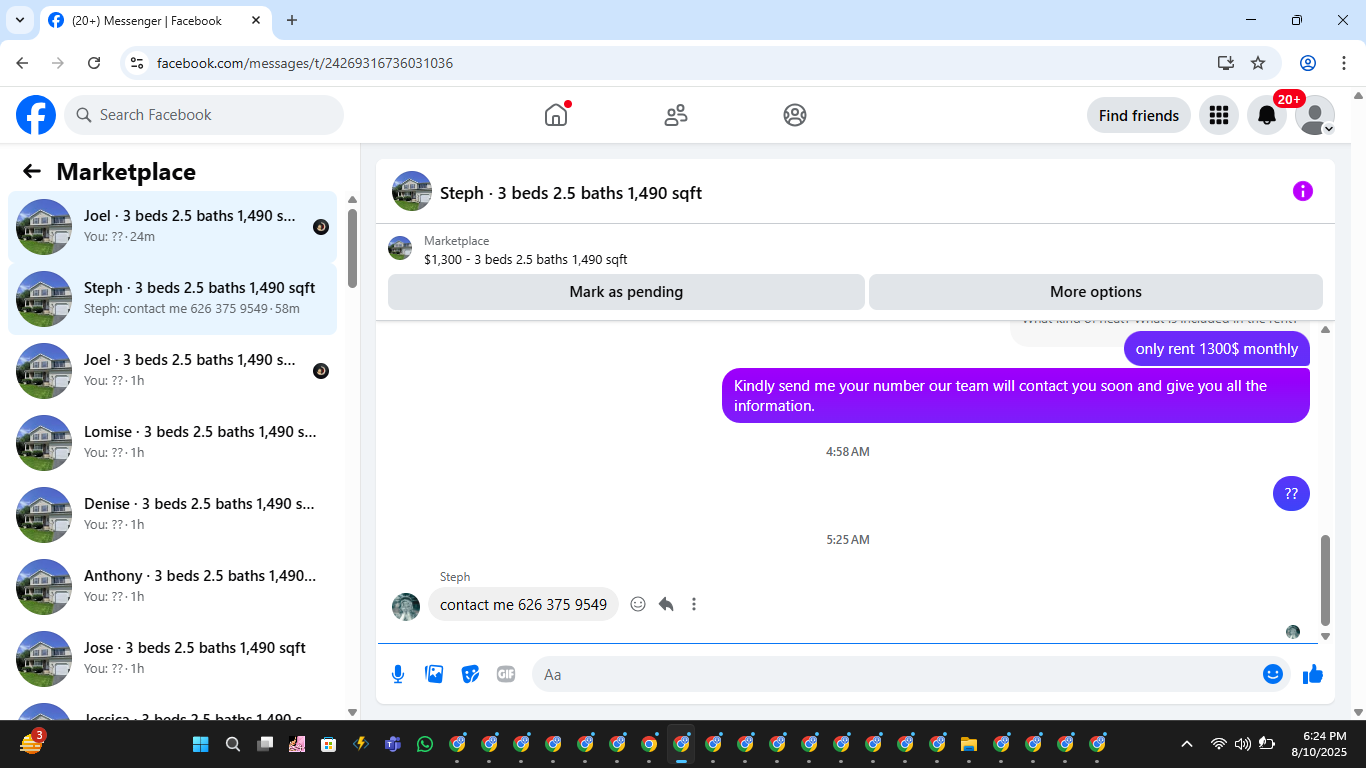Select the 'only rent 1300$ monthly' message

[1216, 349]
